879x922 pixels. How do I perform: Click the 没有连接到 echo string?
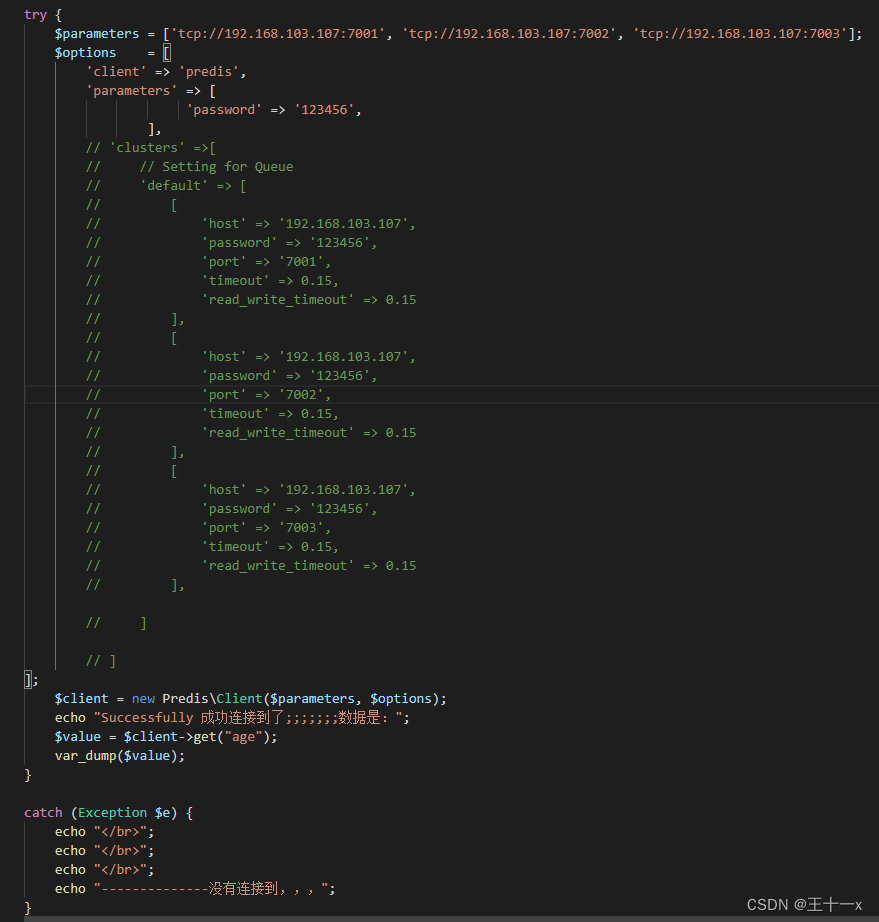(x=195, y=888)
